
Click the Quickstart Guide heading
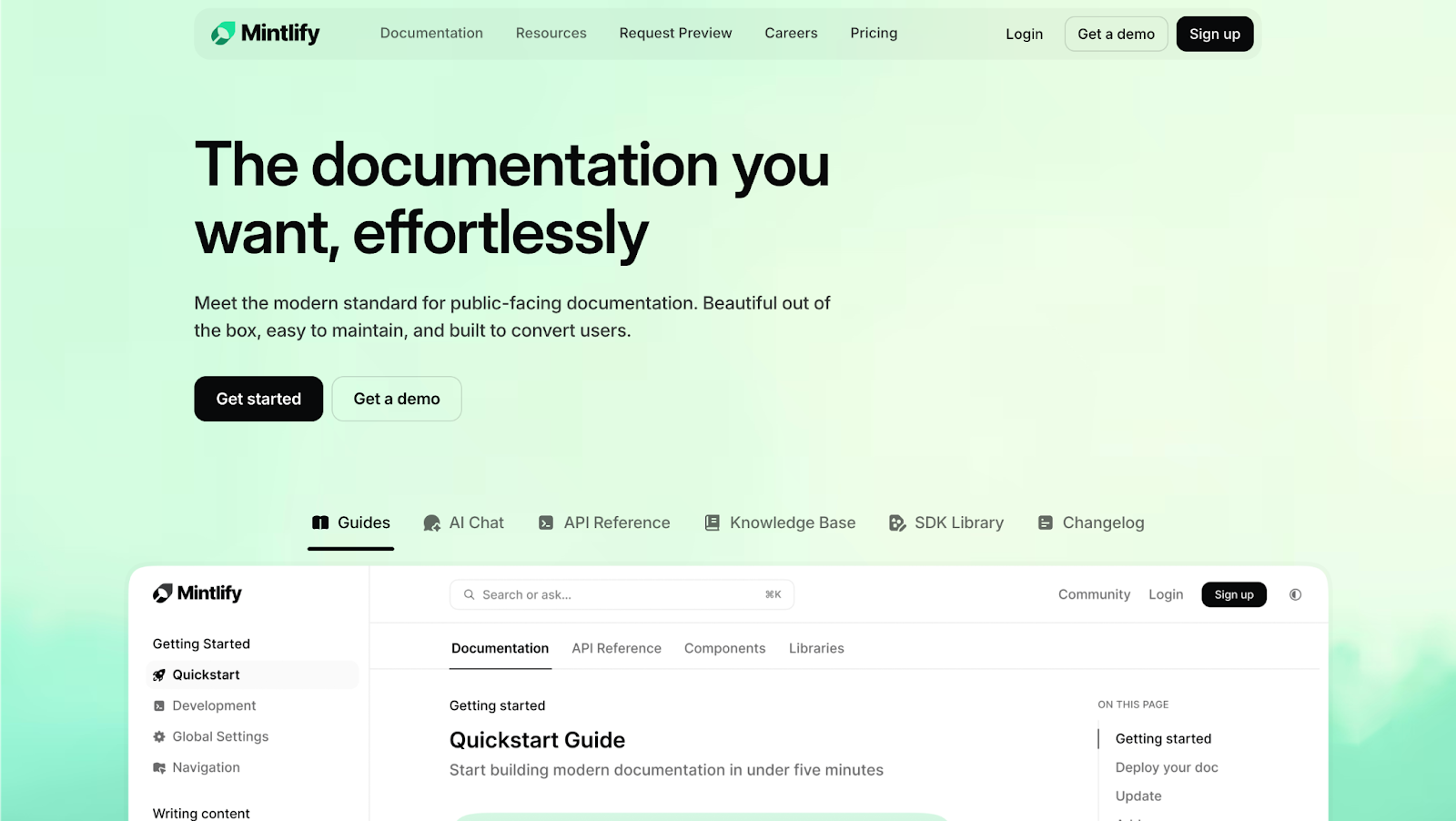pyautogui.click(x=537, y=740)
